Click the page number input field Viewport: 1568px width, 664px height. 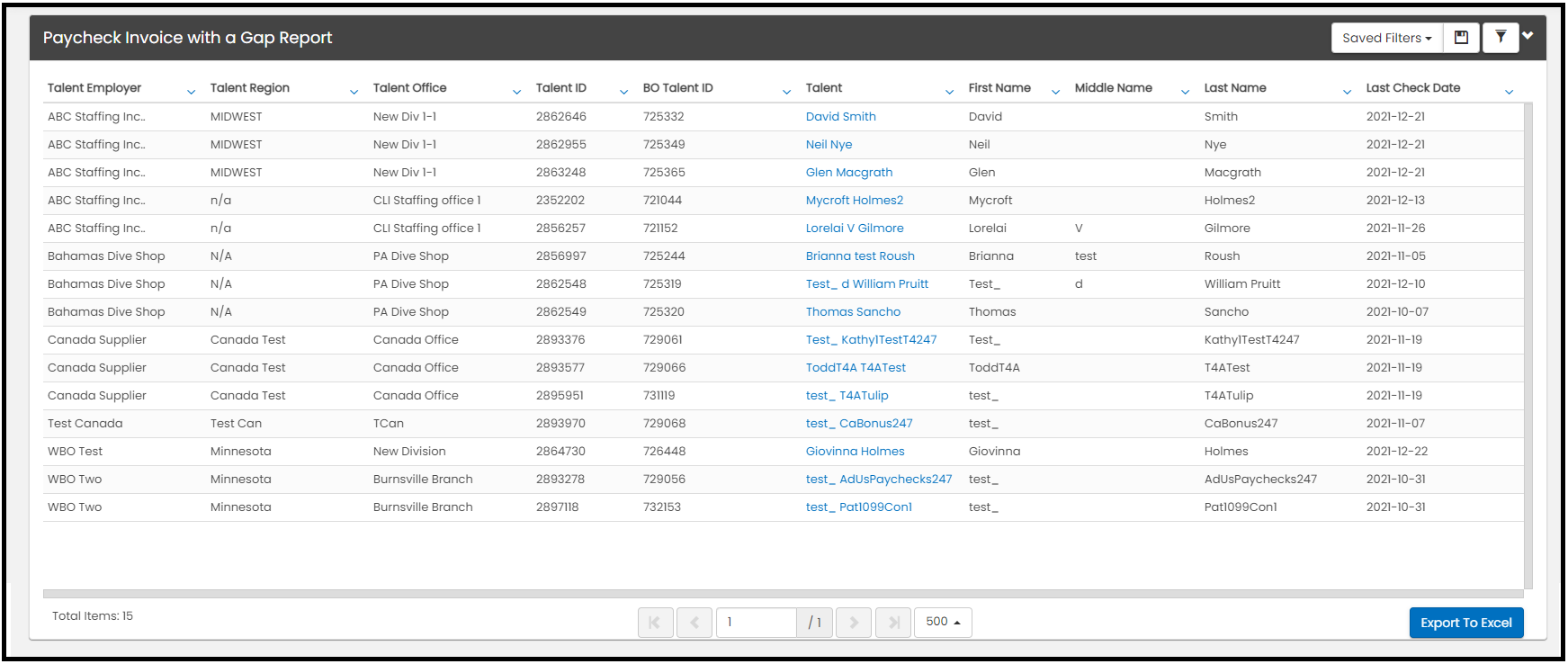tap(757, 622)
